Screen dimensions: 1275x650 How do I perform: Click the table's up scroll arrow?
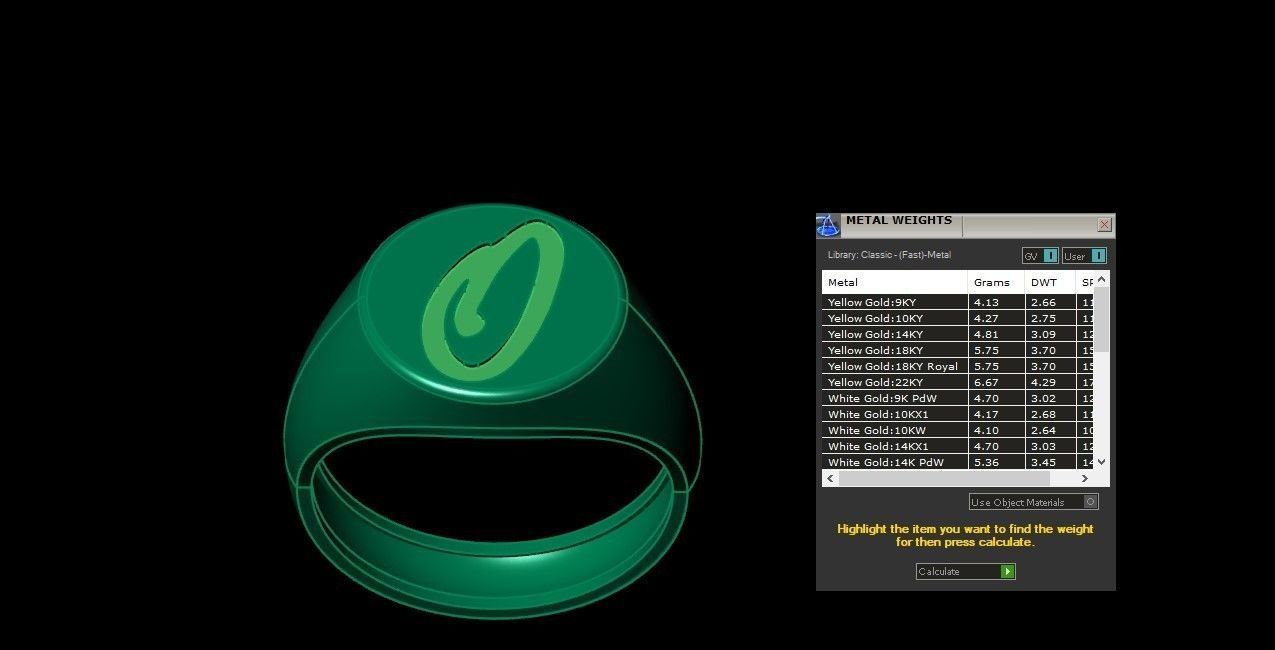1102,280
